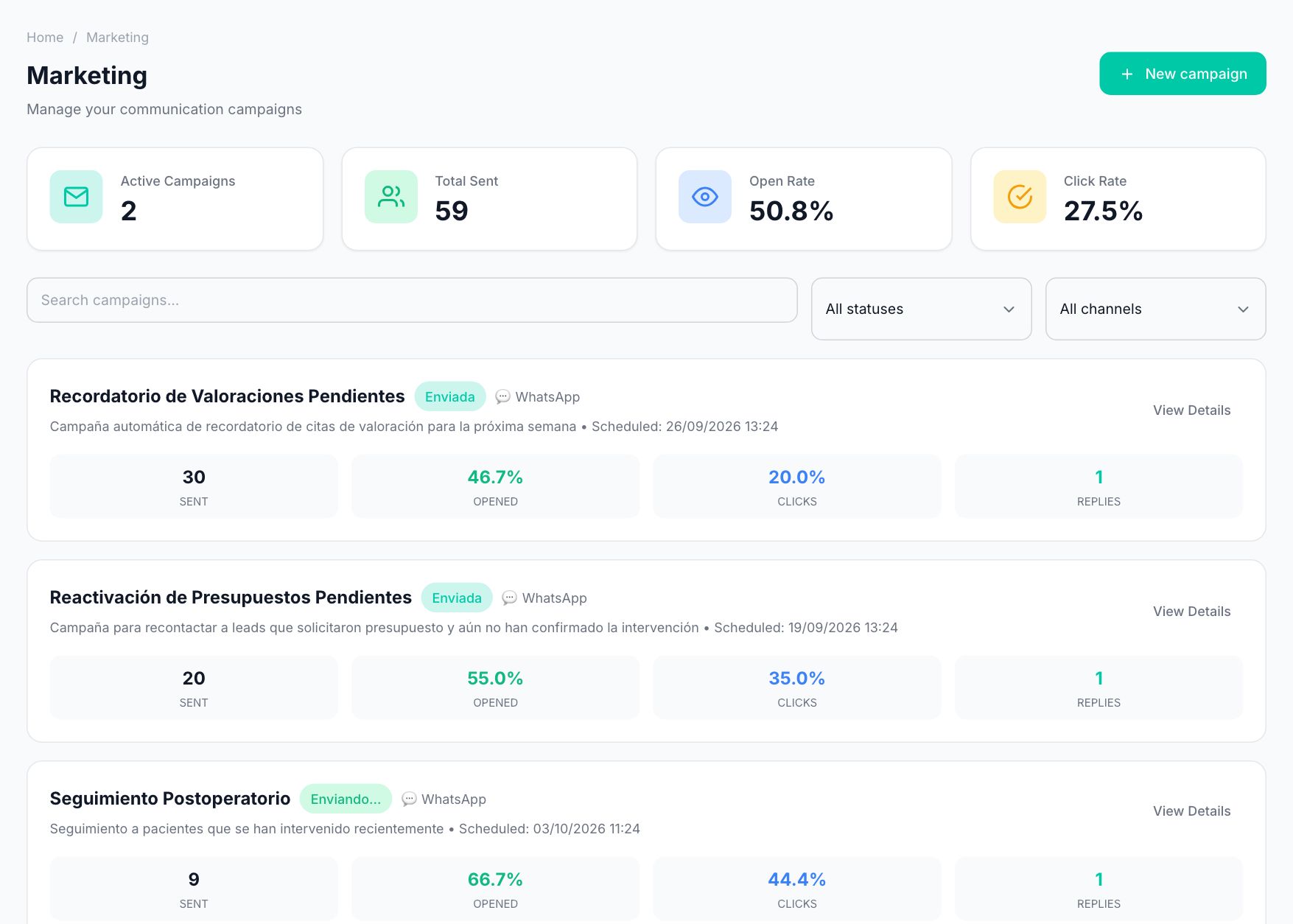Create a New campaign
Viewport: 1293px width, 924px height.
point(1182,74)
